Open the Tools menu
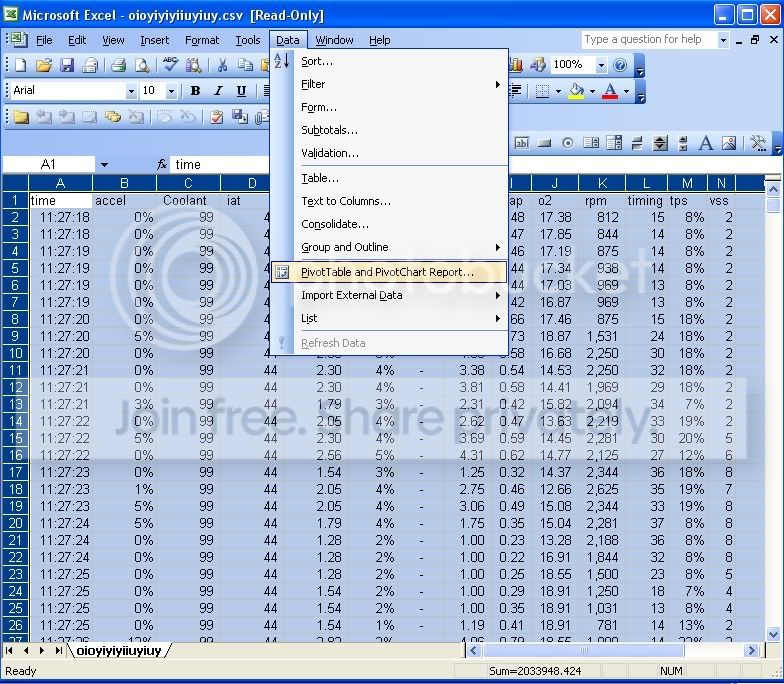 [x=248, y=40]
